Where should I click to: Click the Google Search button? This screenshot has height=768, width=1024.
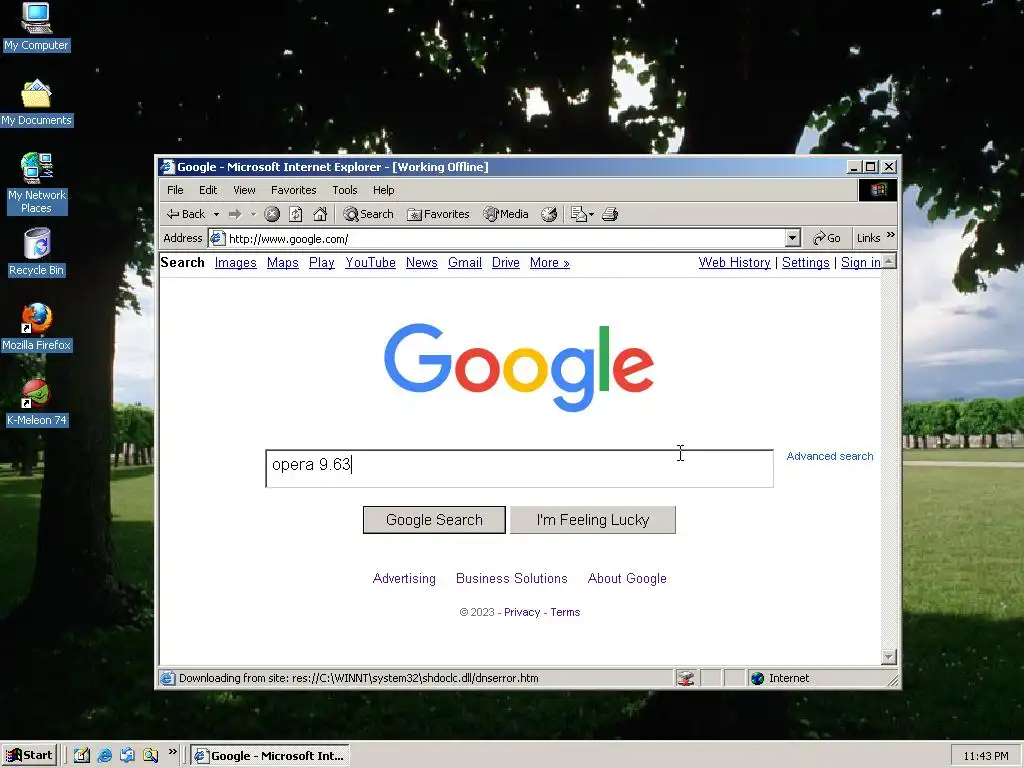[x=434, y=520]
